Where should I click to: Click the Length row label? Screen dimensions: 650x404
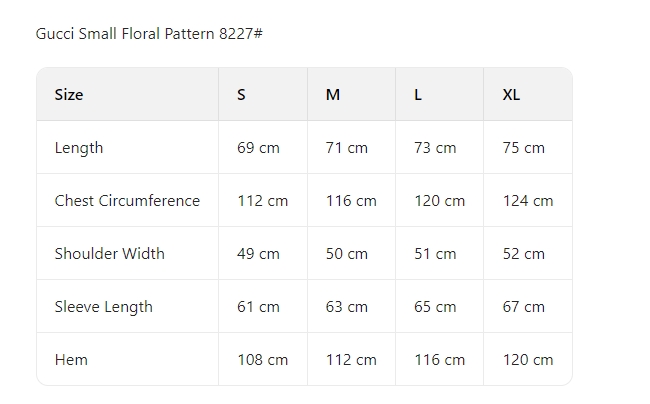click(x=79, y=148)
